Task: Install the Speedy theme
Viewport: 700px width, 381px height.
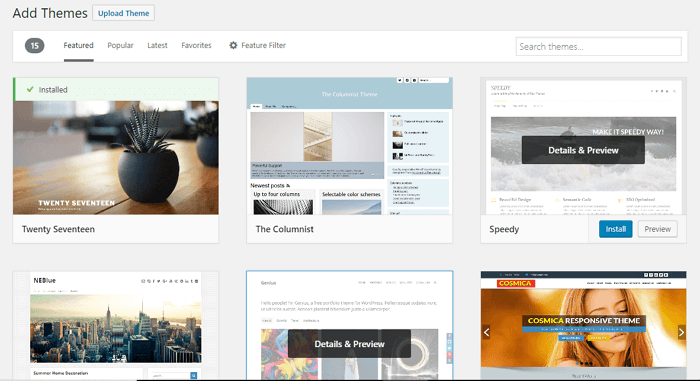Action: [615, 229]
